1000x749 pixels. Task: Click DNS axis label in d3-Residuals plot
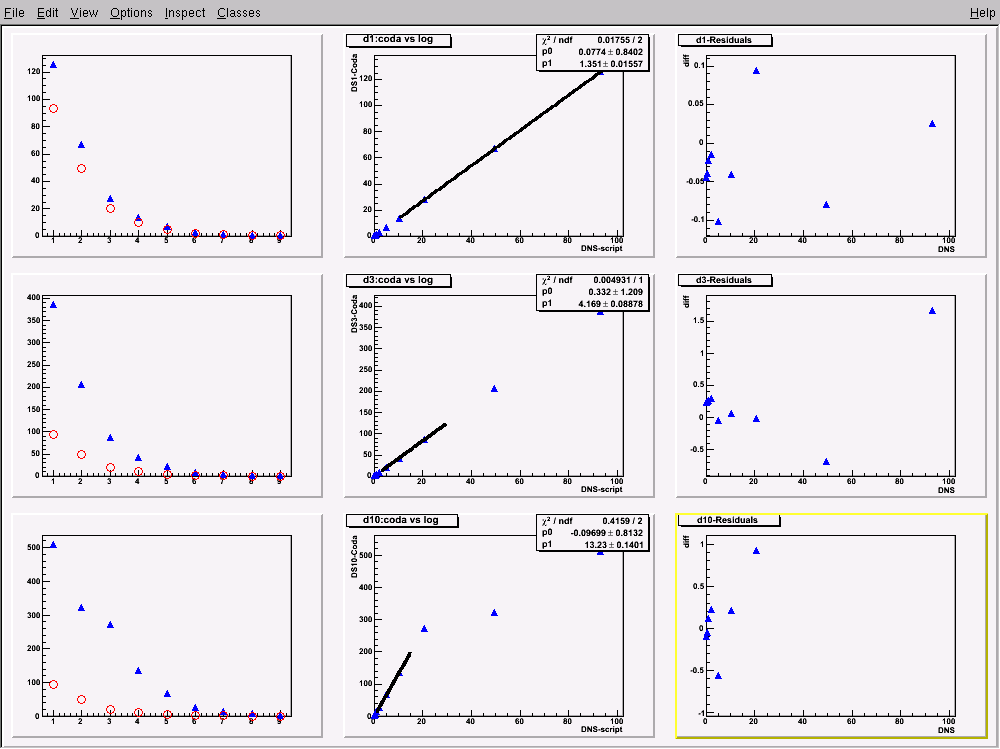(946, 489)
